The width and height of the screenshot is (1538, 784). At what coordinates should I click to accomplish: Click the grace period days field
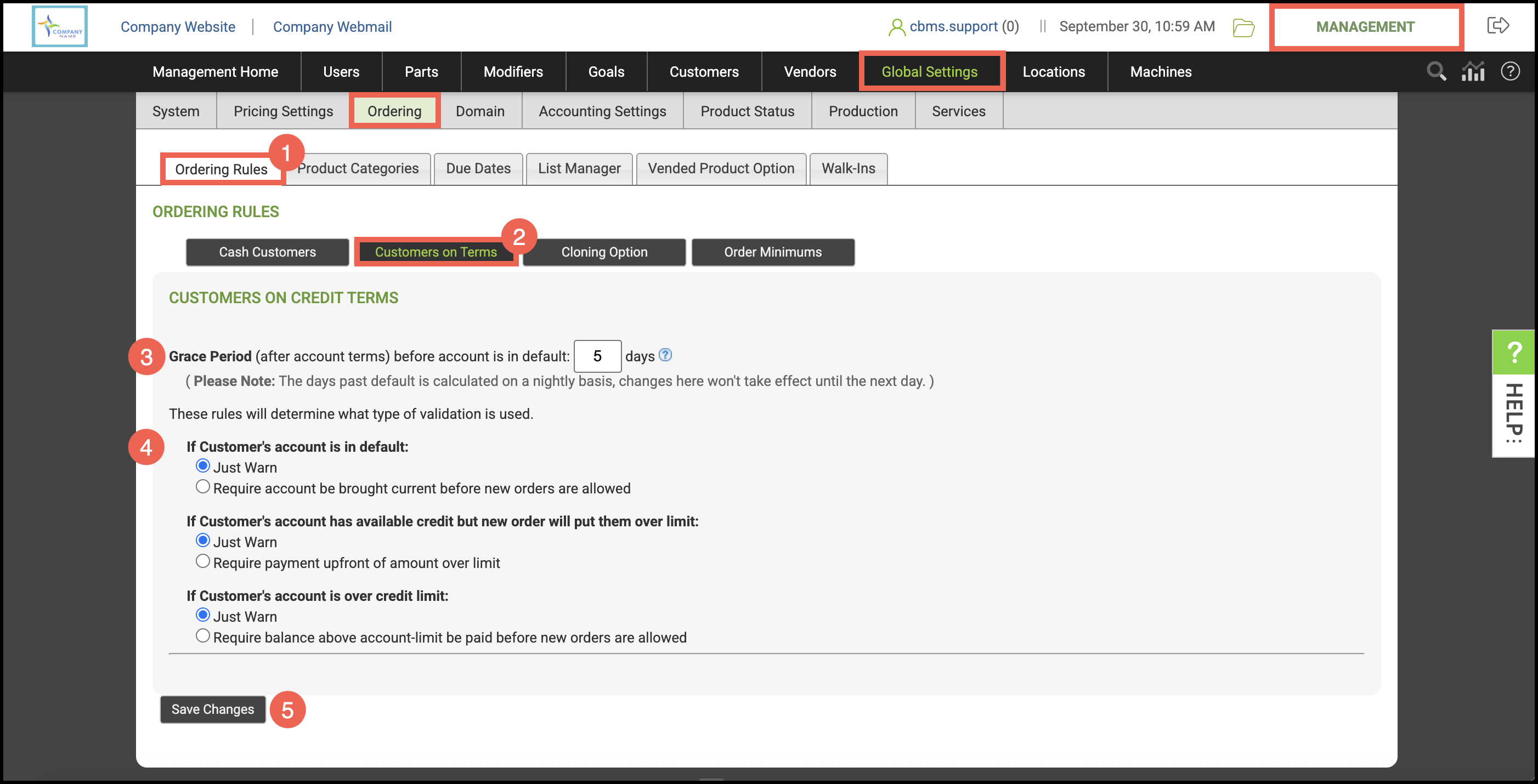pyautogui.click(x=597, y=356)
